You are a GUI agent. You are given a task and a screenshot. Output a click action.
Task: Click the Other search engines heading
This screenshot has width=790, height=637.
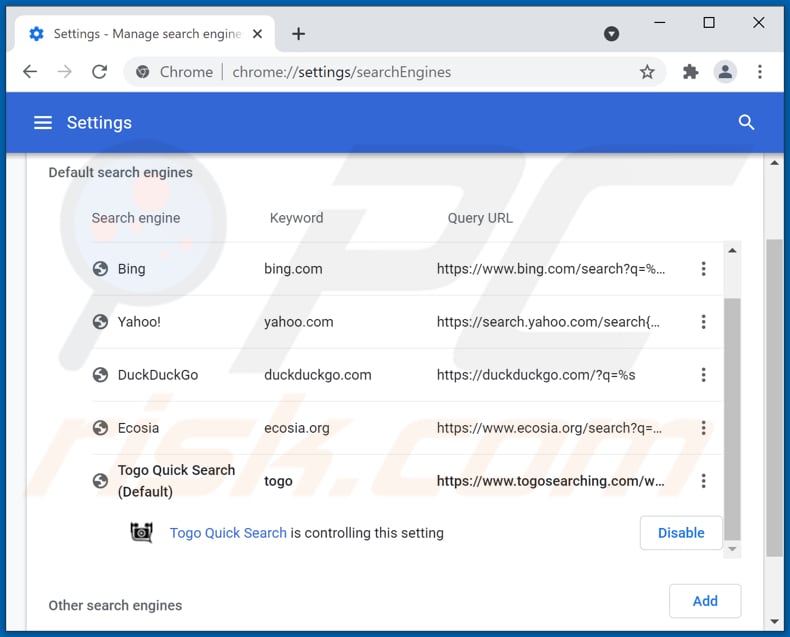(115, 605)
